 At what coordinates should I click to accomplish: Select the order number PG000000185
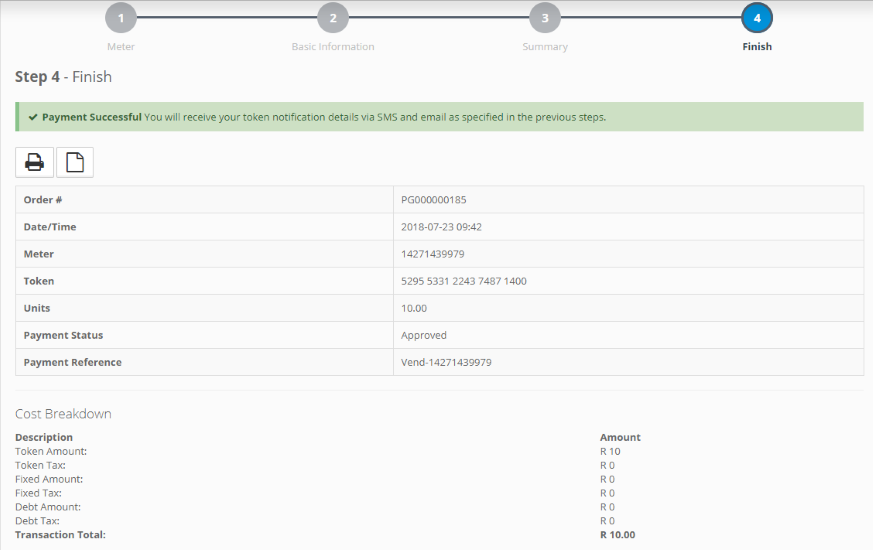(434, 200)
